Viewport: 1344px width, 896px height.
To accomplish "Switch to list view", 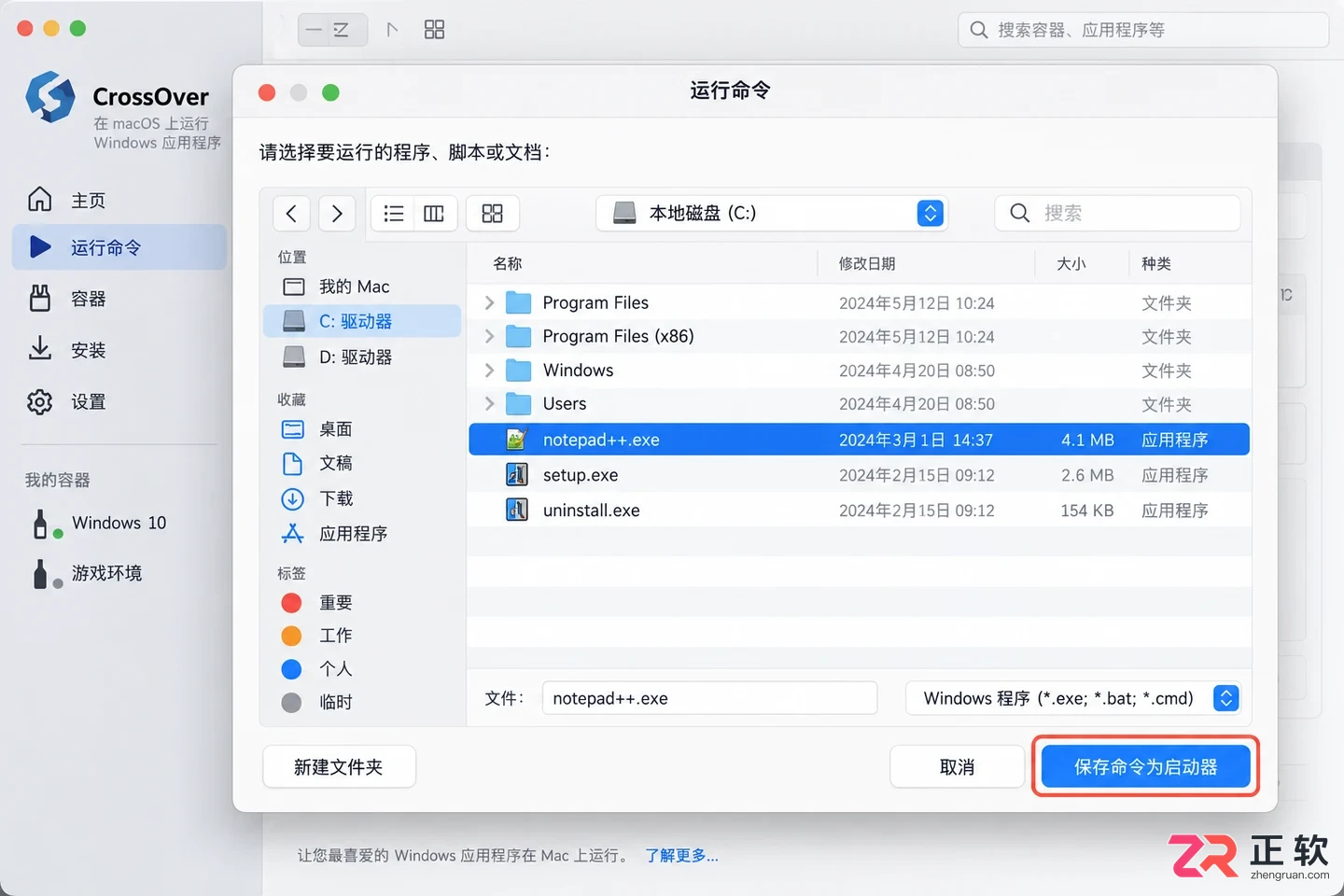I will coord(394,214).
